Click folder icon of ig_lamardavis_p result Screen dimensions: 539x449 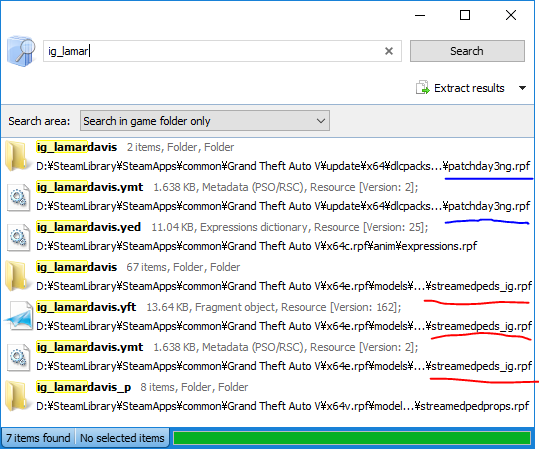[16, 396]
